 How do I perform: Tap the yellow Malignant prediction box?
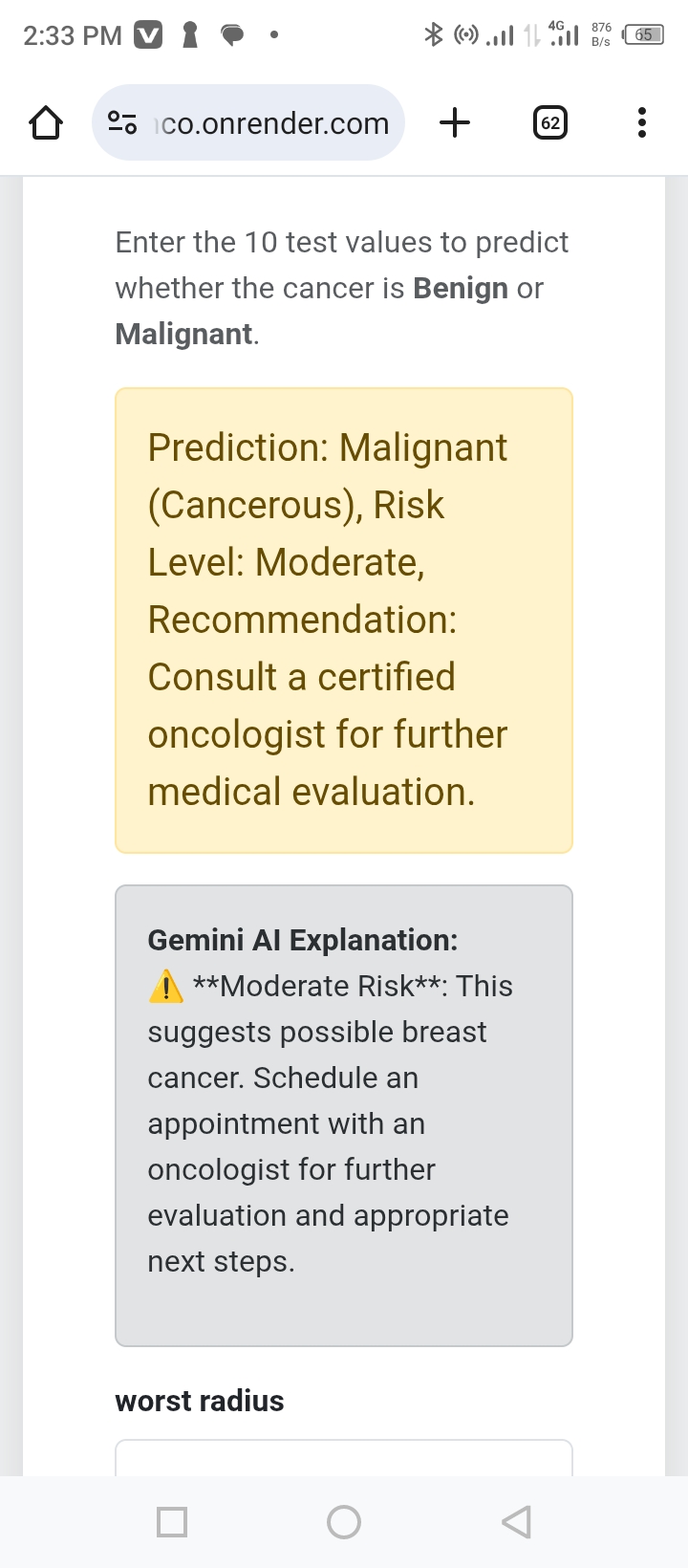coord(344,621)
